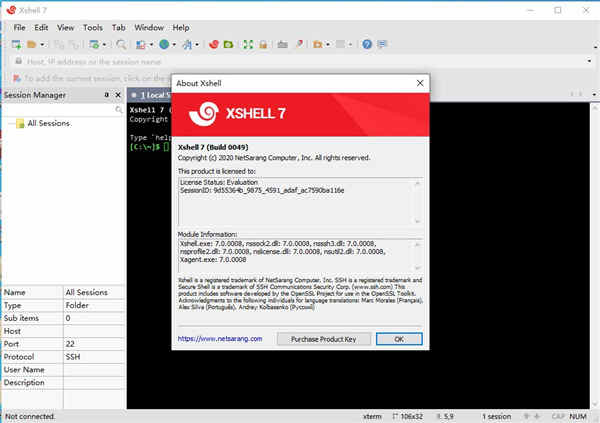Click xterm in status bar

click(372, 416)
